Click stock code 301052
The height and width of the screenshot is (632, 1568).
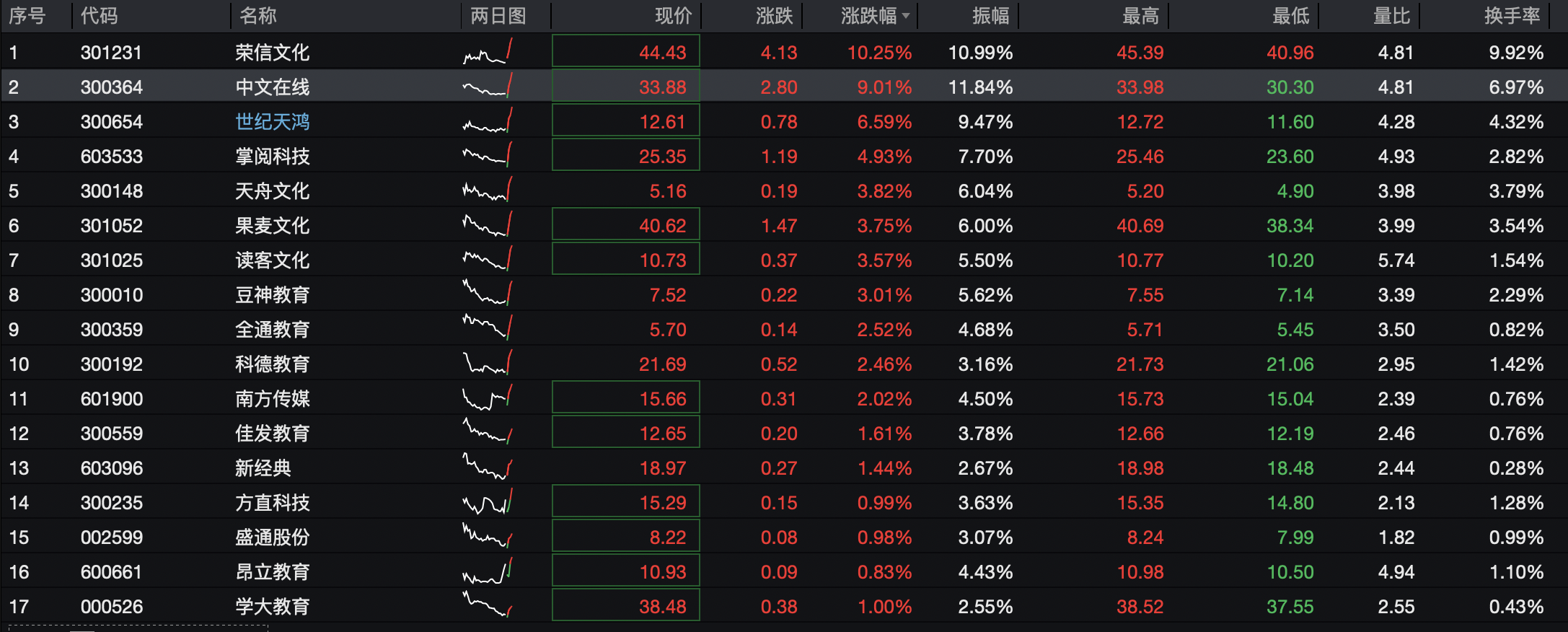(x=112, y=226)
